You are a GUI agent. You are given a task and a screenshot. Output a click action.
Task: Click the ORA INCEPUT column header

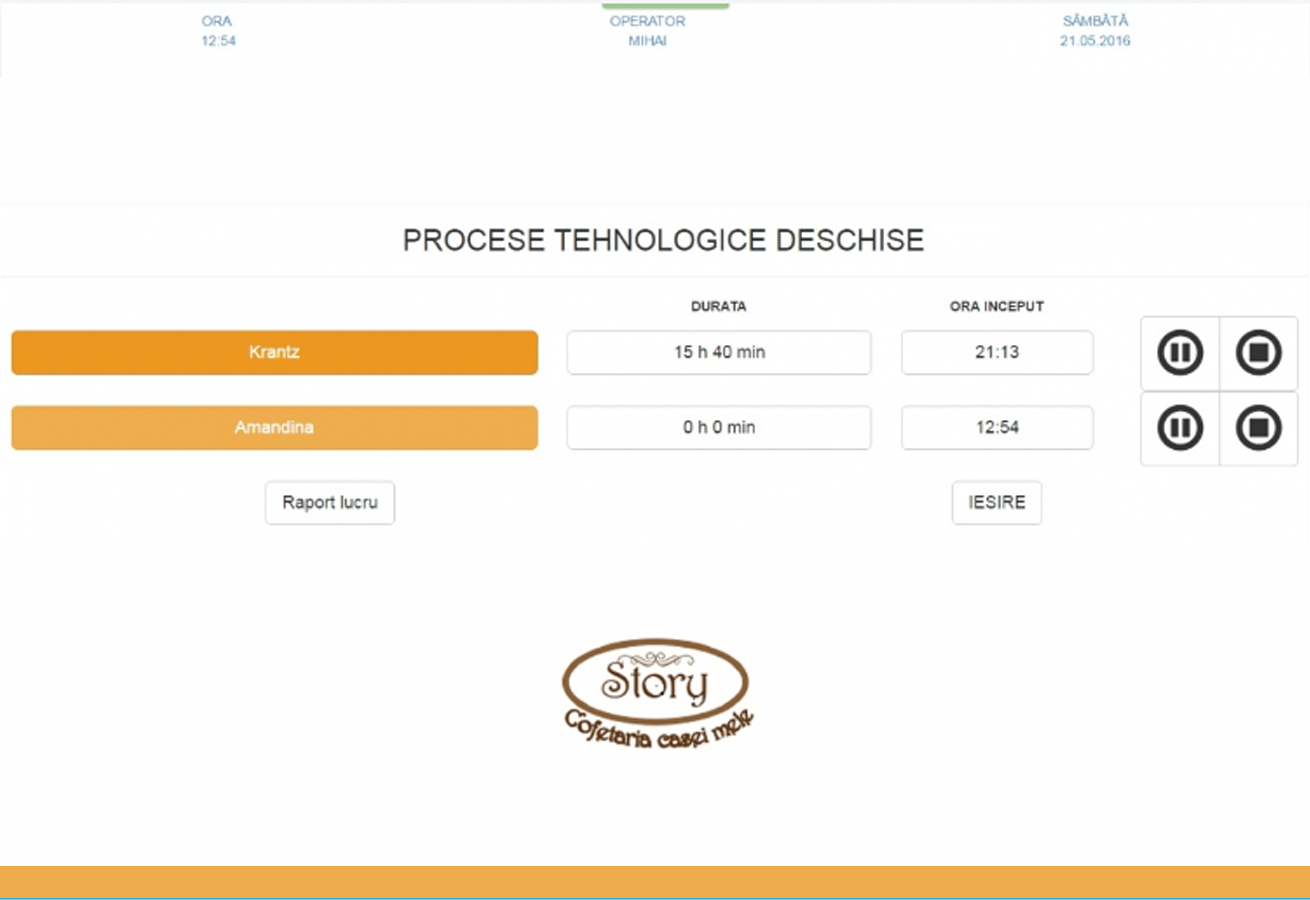coord(997,307)
